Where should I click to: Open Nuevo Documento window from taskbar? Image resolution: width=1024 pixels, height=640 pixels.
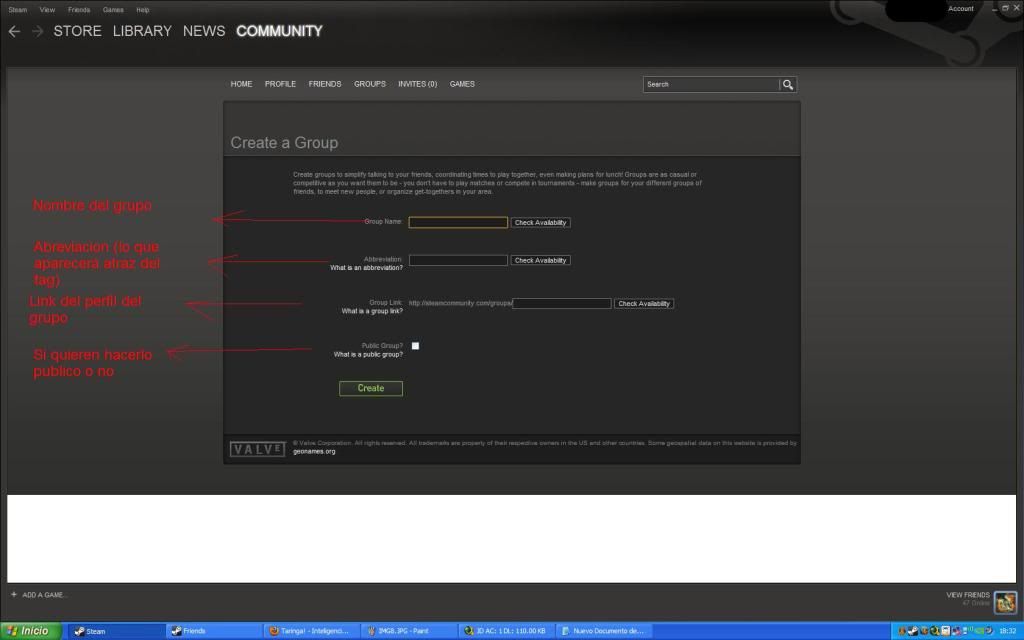coord(606,631)
